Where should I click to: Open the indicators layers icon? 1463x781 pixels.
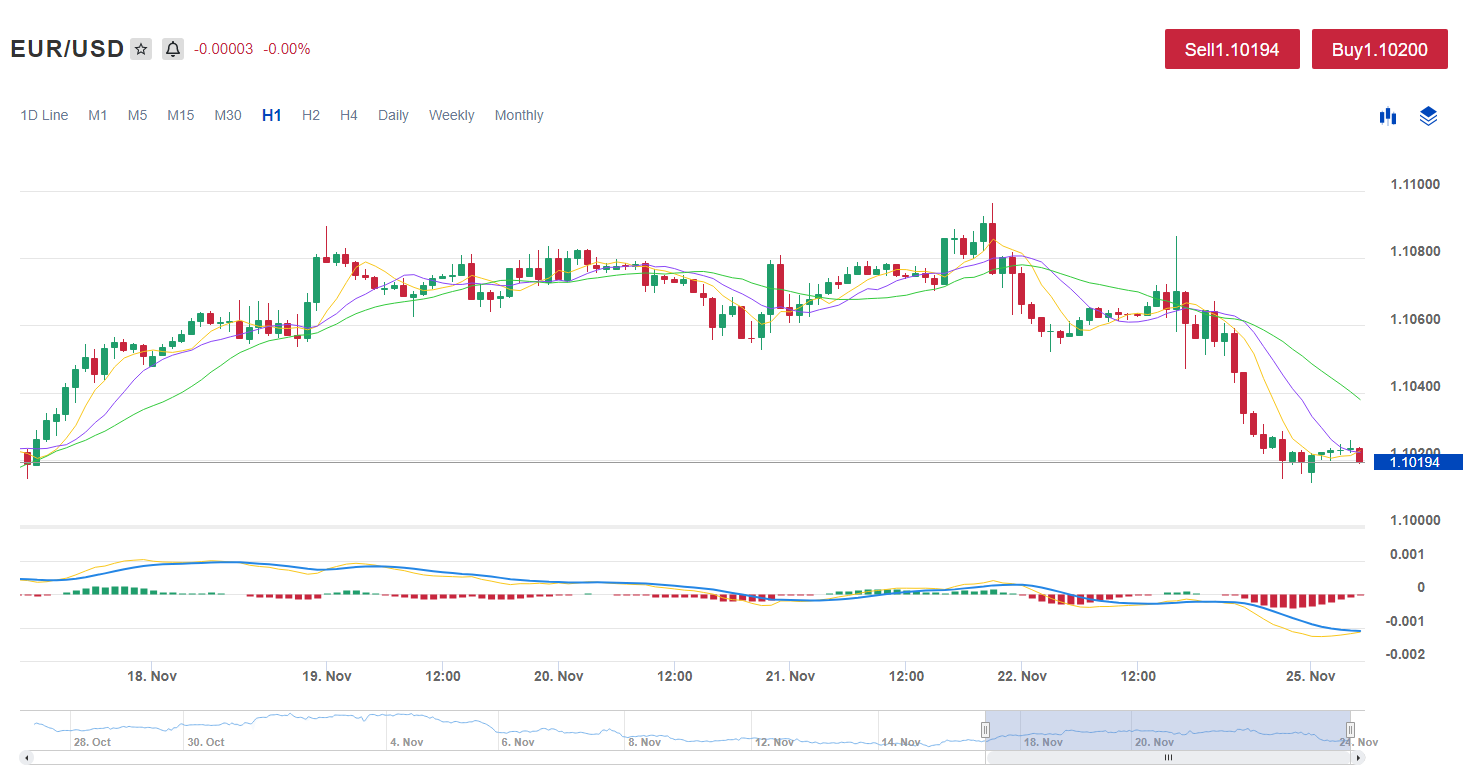point(1428,116)
